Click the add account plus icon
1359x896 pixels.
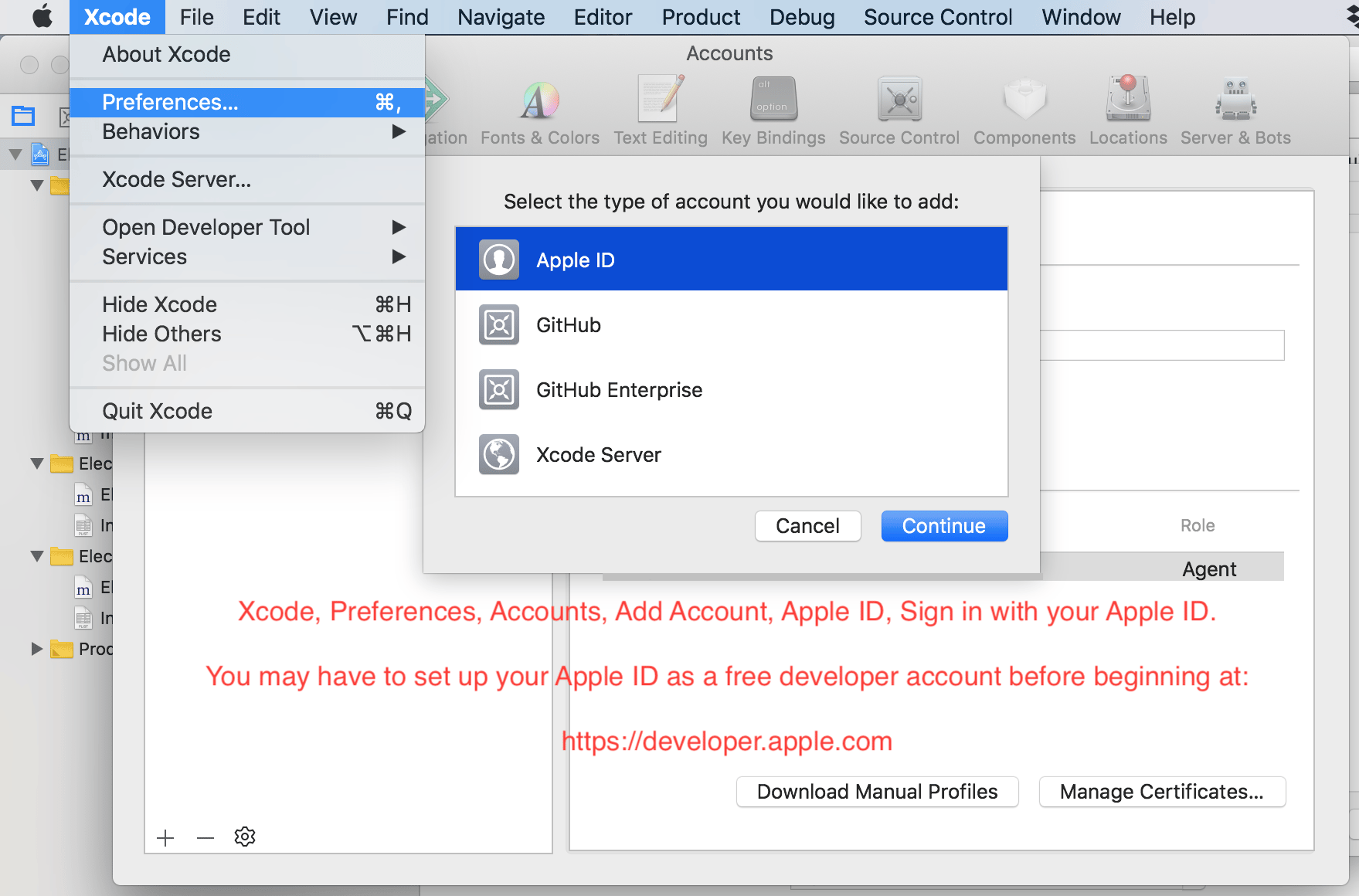(165, 837)
